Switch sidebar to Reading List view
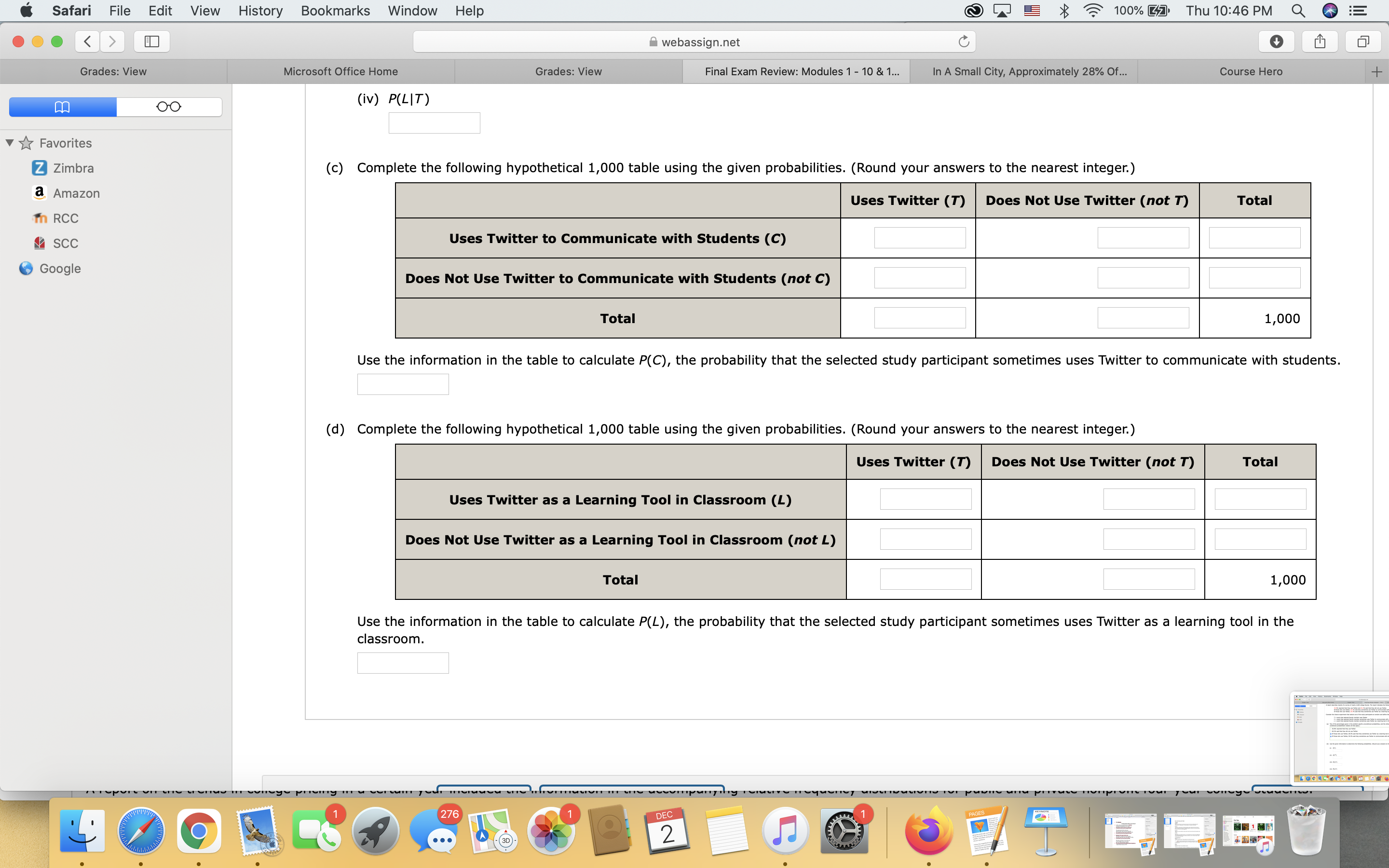 169,107
